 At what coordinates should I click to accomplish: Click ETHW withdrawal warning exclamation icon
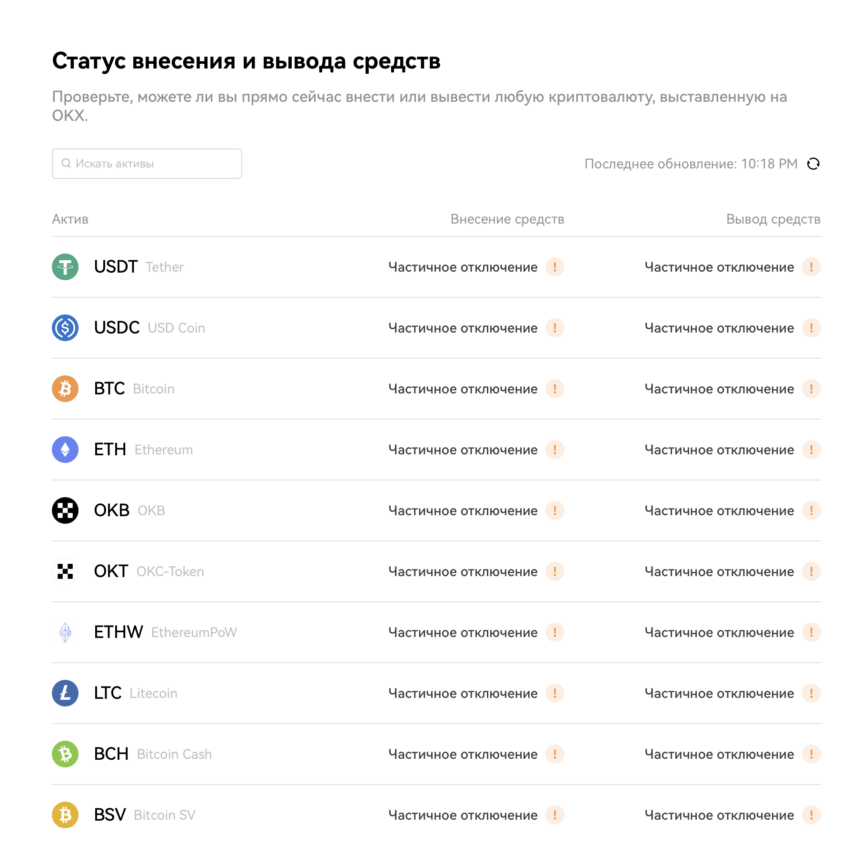(811, 632)
